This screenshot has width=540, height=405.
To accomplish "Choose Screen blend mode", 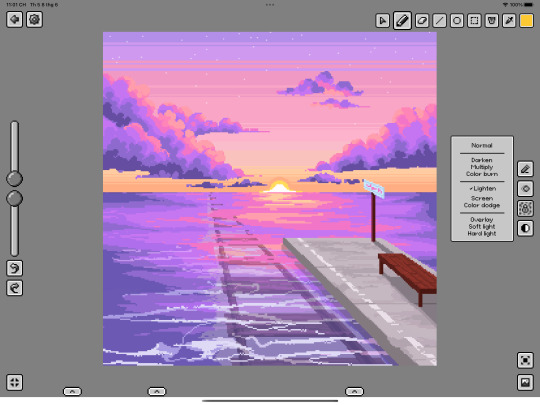I will tap(482, 198).
